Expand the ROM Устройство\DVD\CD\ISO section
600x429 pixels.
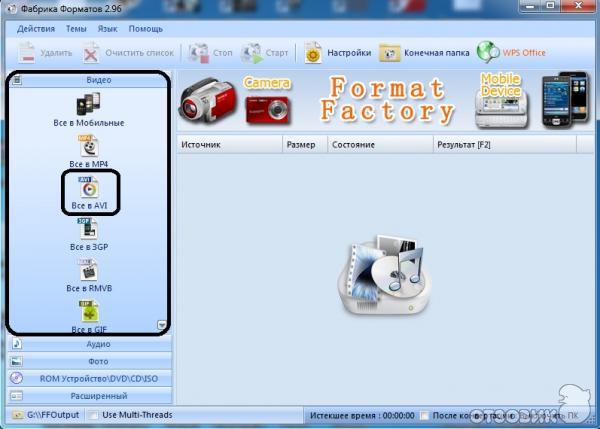(89, 378)
